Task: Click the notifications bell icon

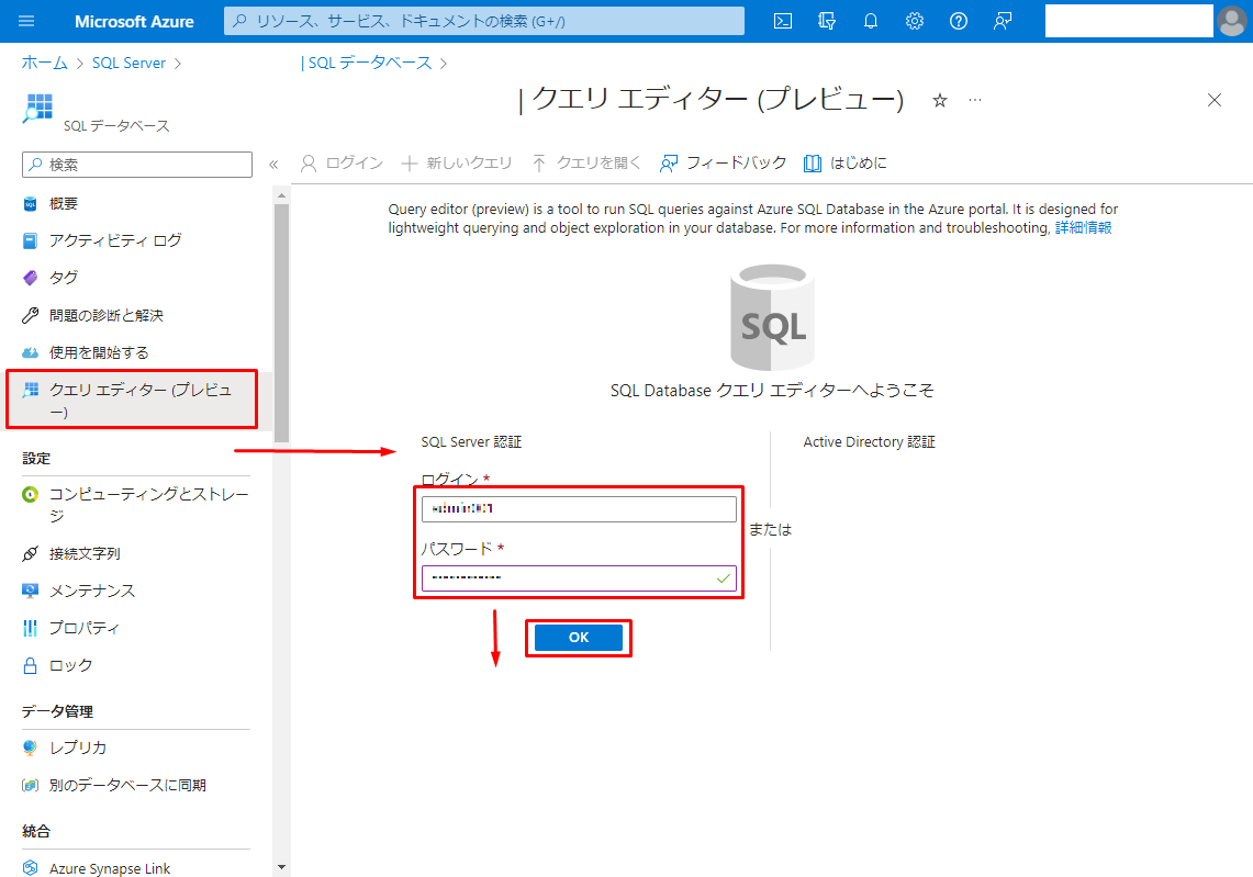Action: coord(871,21)
